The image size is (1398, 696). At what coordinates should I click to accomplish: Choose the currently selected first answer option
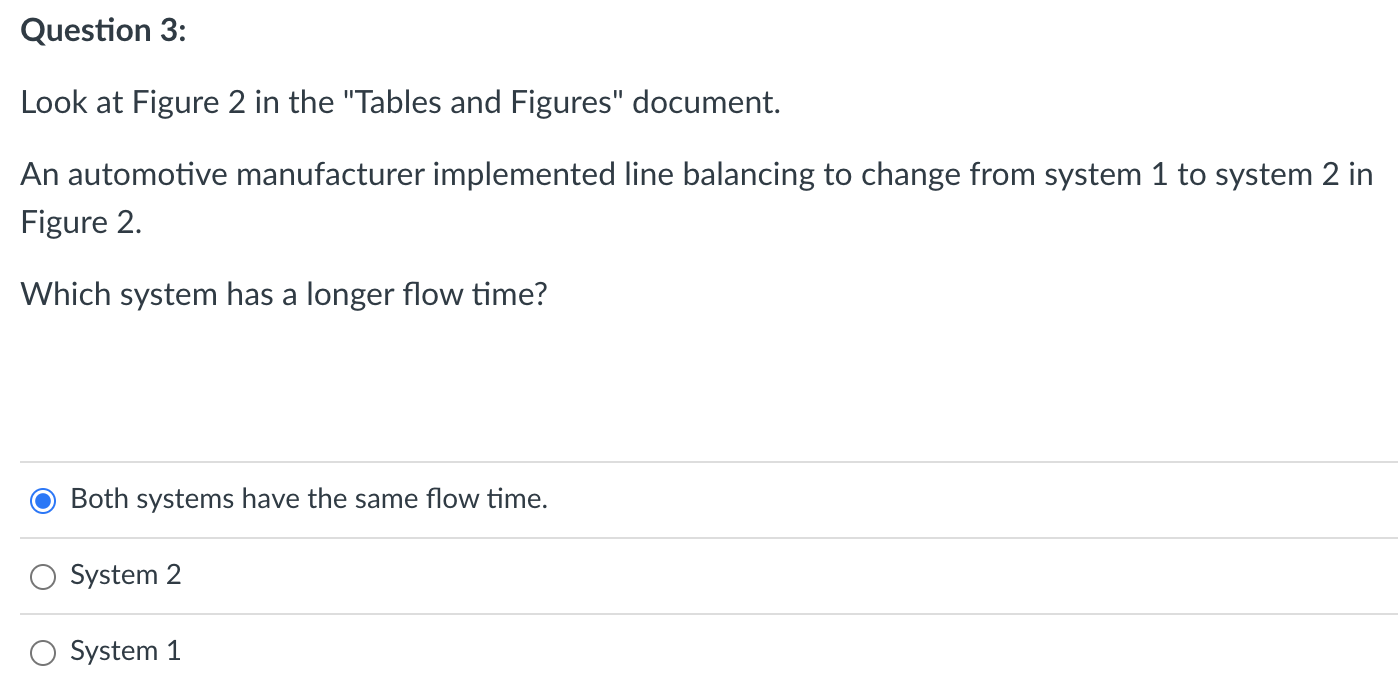(308, 499)
